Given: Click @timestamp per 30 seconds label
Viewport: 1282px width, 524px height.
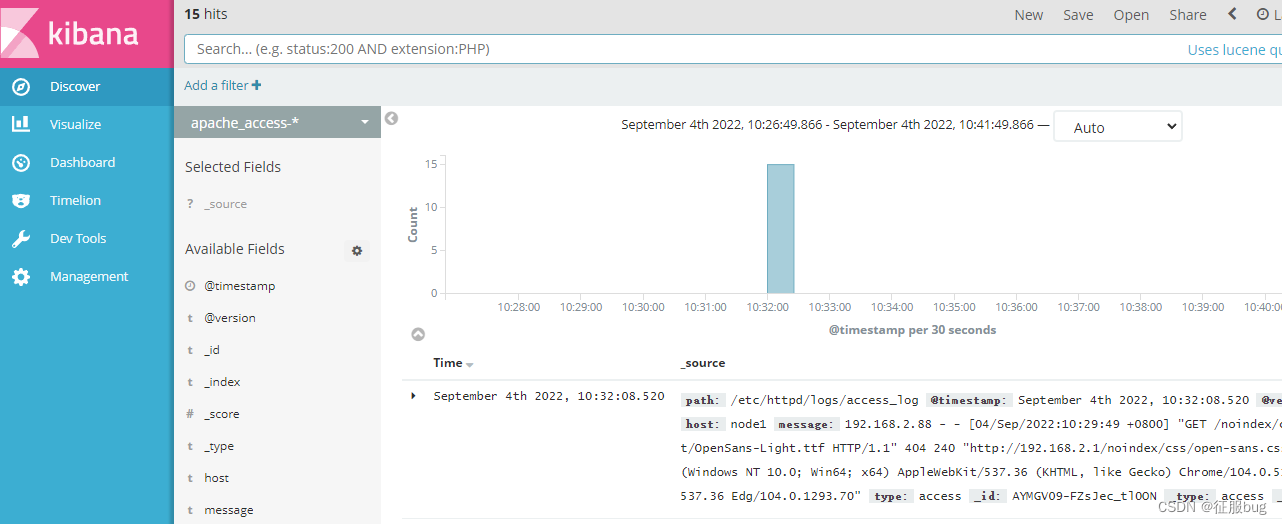Looking at the screenshot, I should point(912,330).
